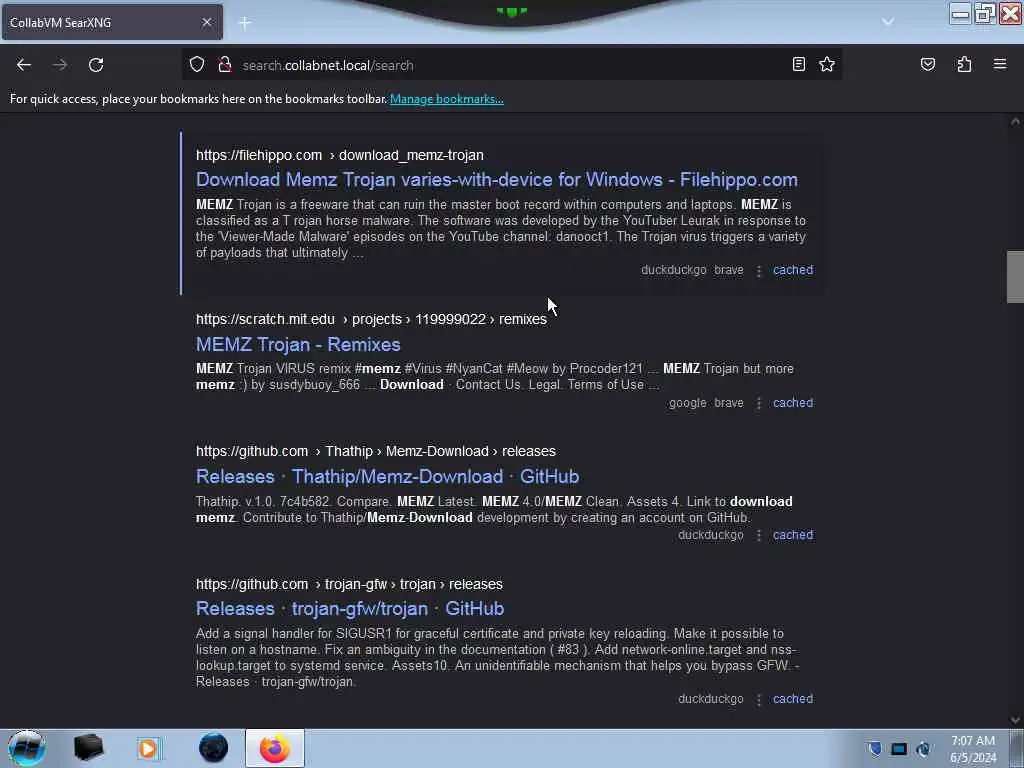Click the page vertical scrollbar thumb
This screenshot has height=768, width=1024.
click(x=1015, y=277)
